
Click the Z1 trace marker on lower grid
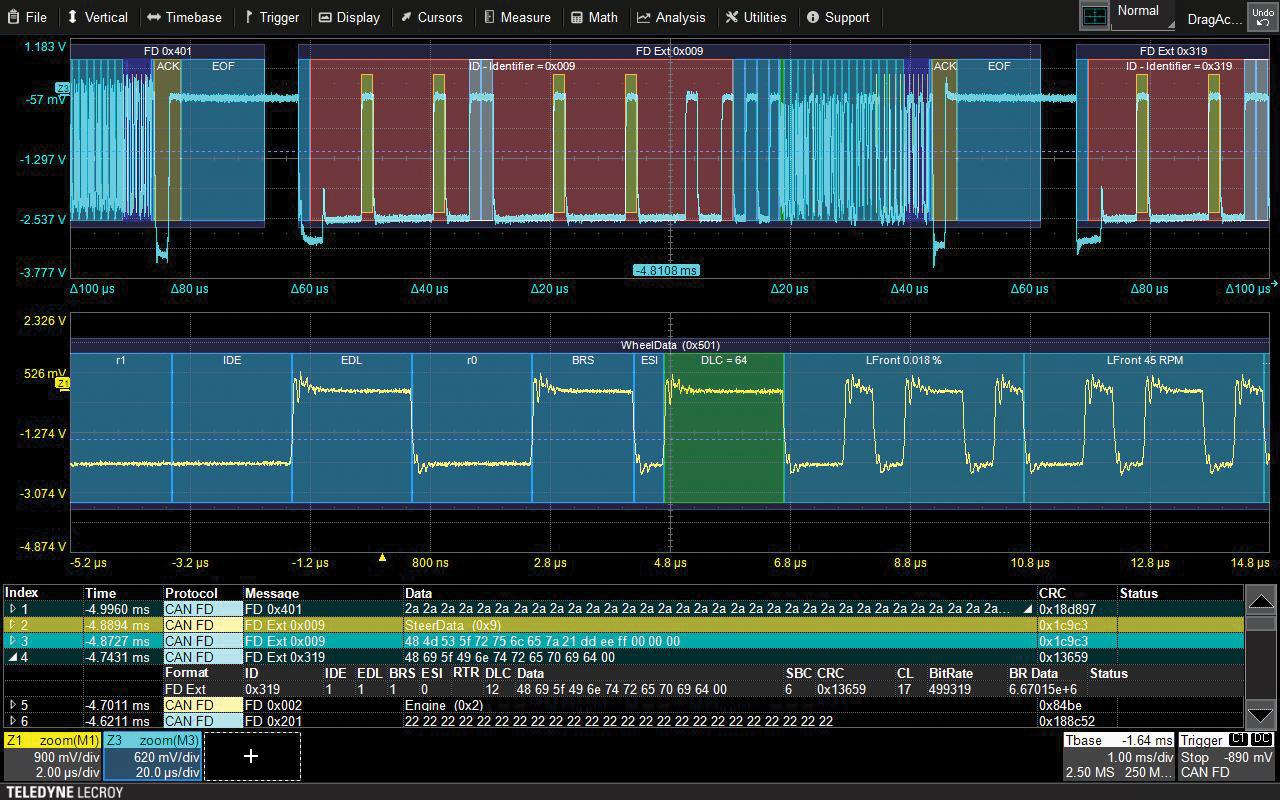pyautogui.click(x=63, y=383)
